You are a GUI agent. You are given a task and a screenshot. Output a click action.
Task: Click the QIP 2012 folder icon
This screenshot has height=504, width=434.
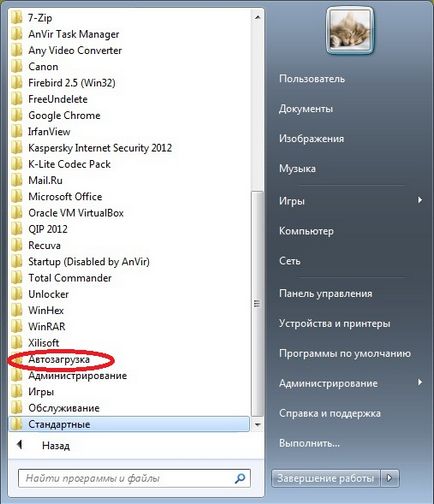[x=16, y=229]
